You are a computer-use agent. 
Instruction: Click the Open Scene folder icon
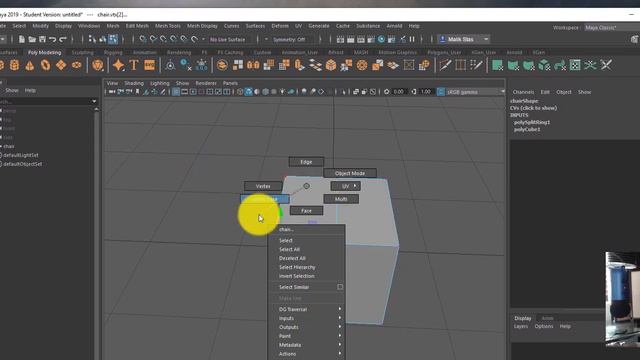pos(32,39)
